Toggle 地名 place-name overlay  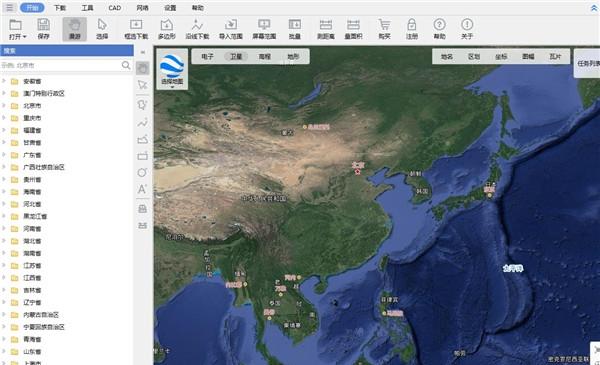pos(447,56)
